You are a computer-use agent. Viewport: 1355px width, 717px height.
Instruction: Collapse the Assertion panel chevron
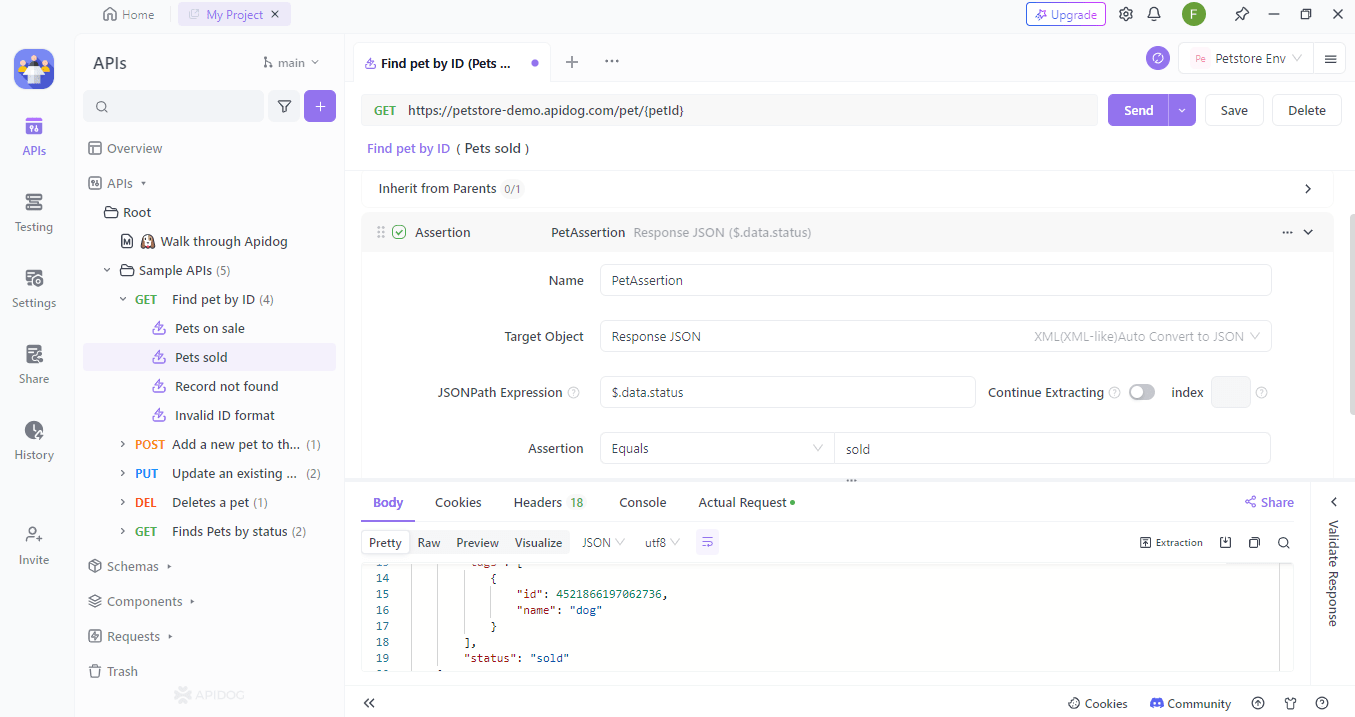tap(1308, 232)
